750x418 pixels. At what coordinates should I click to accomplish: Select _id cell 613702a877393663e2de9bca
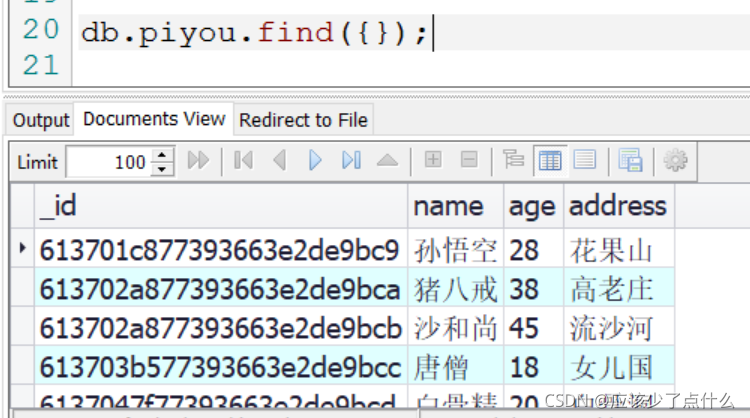(x=221, y=289)
